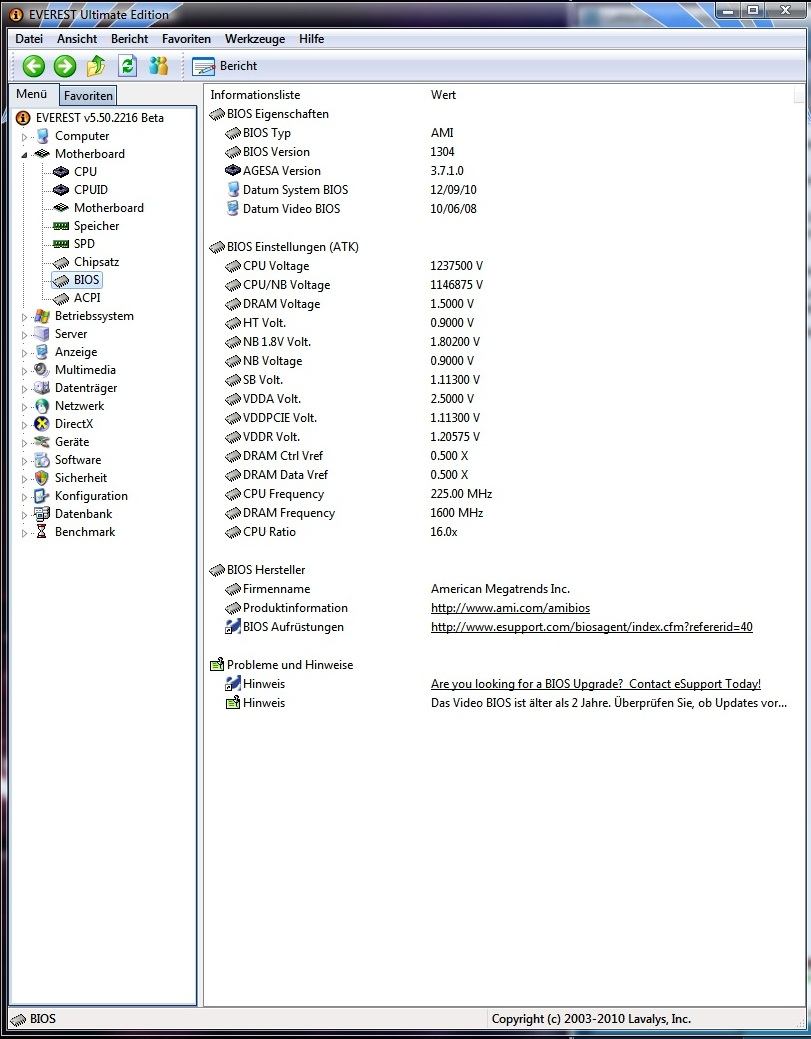811x1039 pixels.
Task: Click the BIOS Upgrade eSupport hint link
Action: click(596, 684)
